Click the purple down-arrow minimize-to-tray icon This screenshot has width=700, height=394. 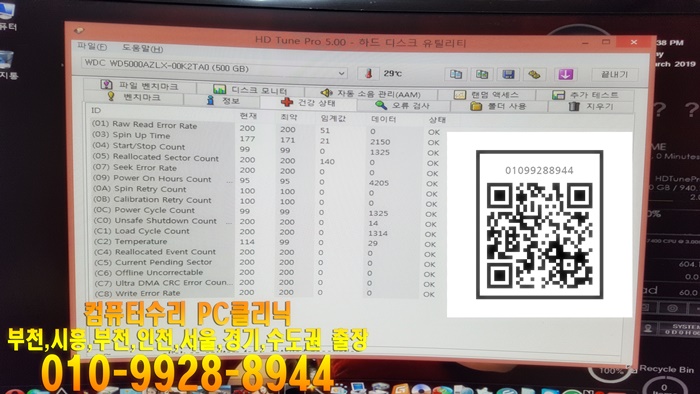point(566,75)
